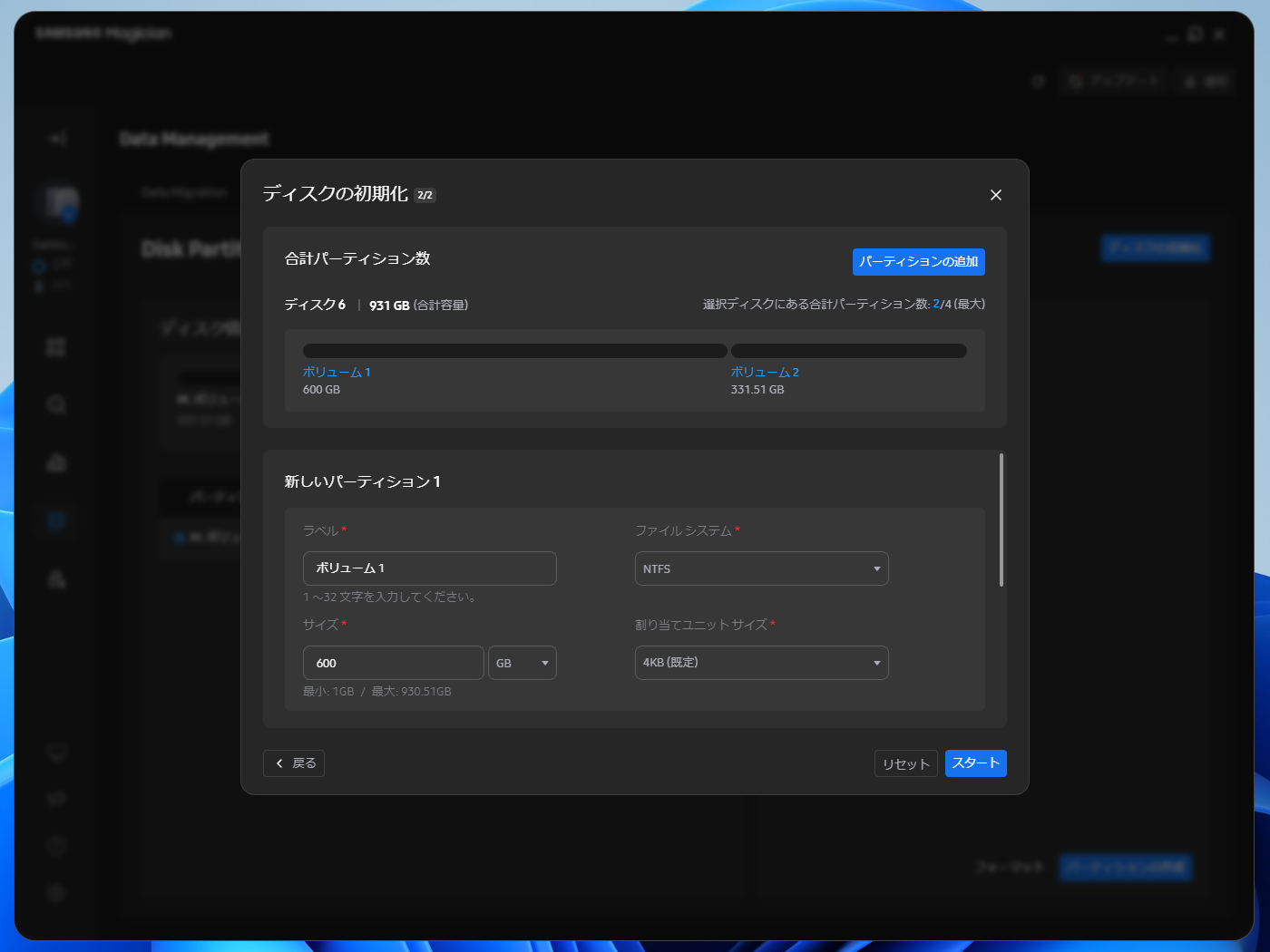Click the partition settings panel scrollbar

tap(1001, 520)
